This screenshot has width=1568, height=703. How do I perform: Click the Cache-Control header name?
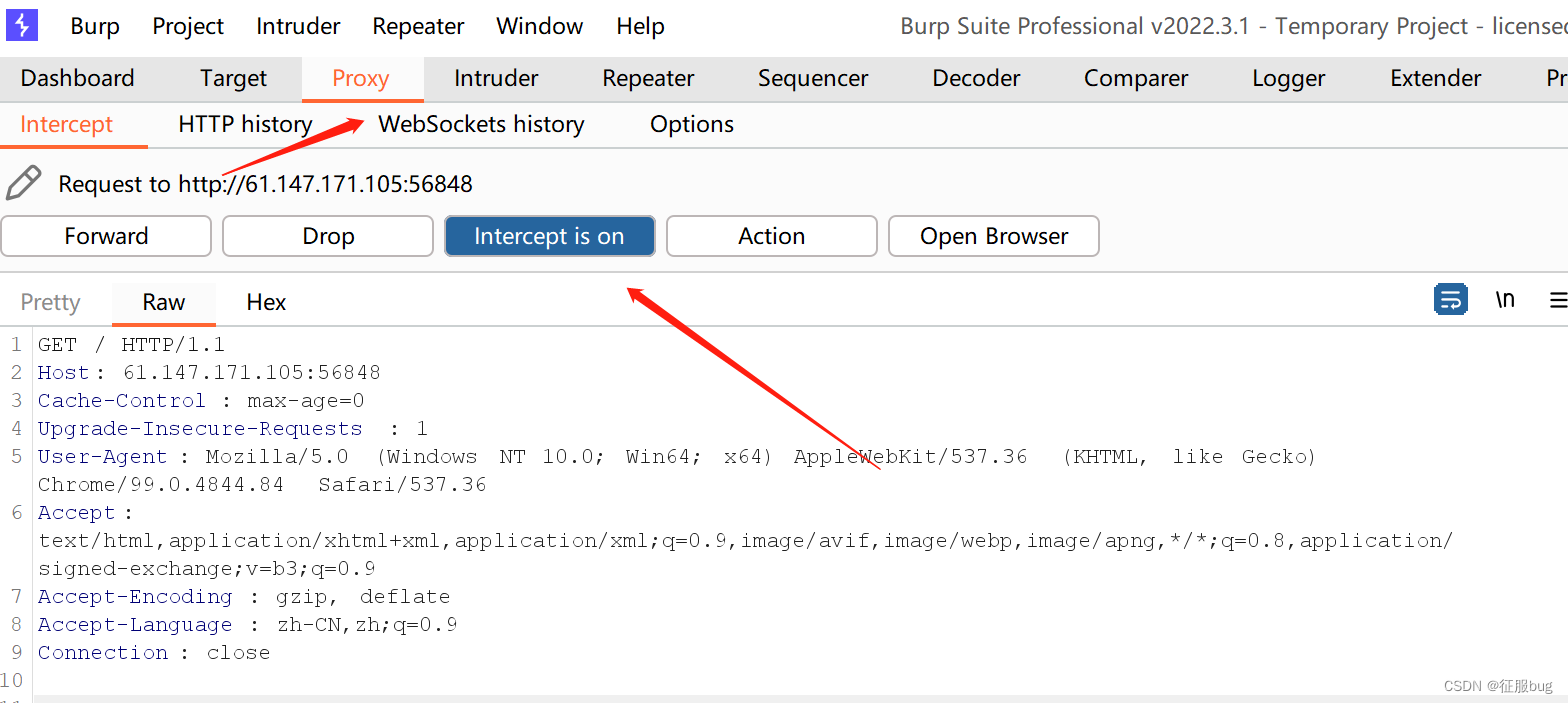click(122, 401)
